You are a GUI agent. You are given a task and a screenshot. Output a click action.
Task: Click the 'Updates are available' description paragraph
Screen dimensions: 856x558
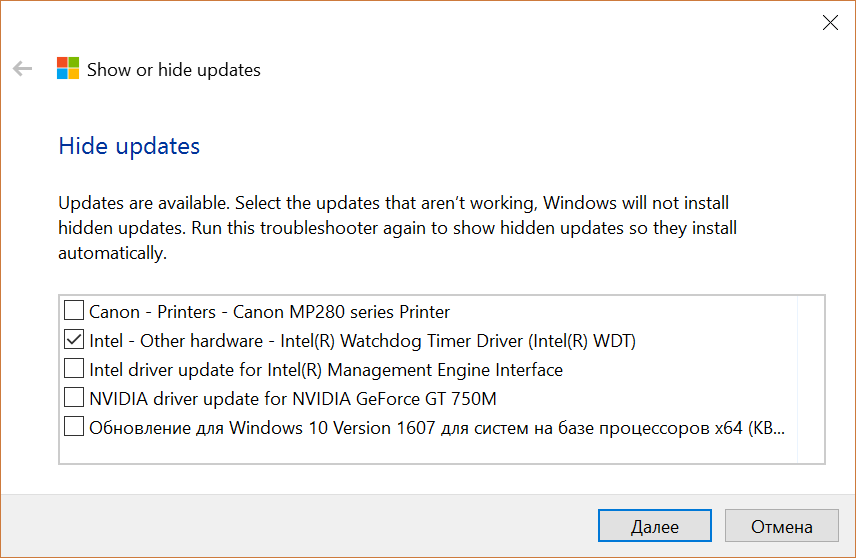click(397, 228)
